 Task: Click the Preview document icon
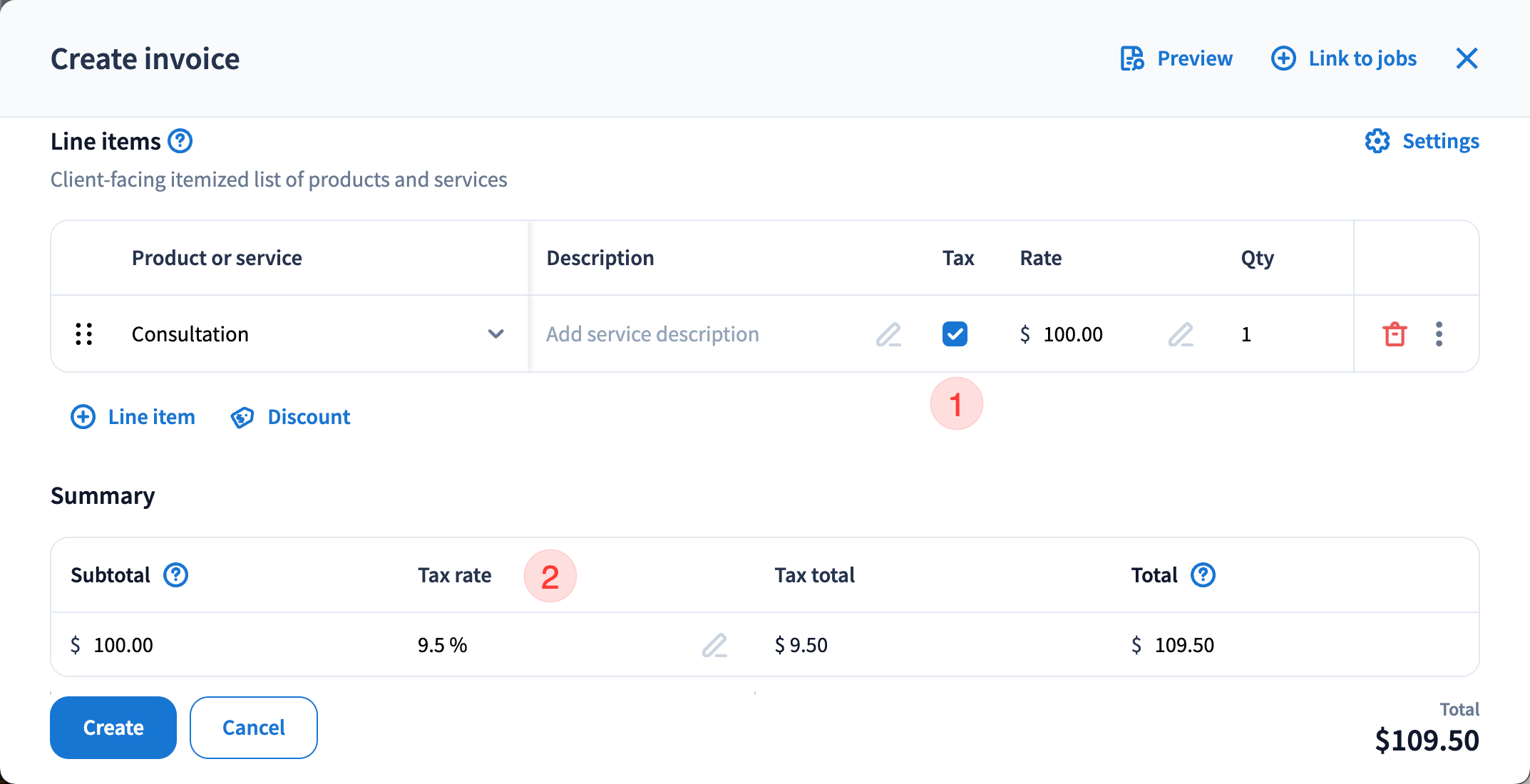tap(1132, 58)
